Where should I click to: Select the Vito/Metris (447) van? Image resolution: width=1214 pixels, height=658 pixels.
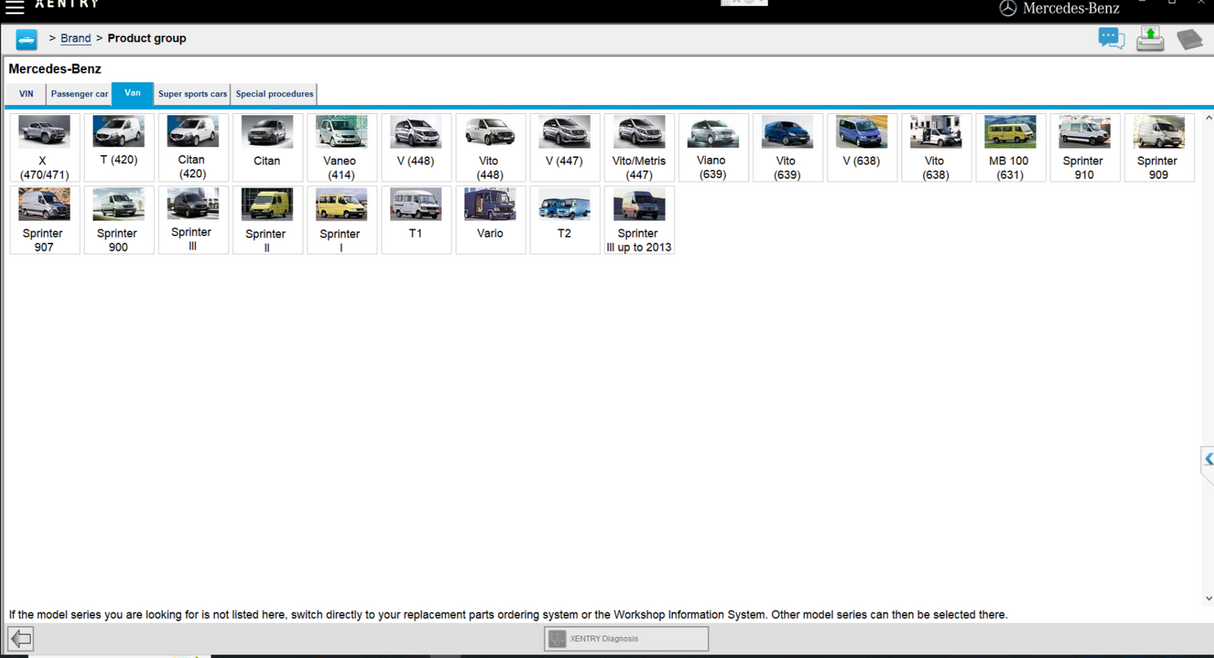(639, 147)
